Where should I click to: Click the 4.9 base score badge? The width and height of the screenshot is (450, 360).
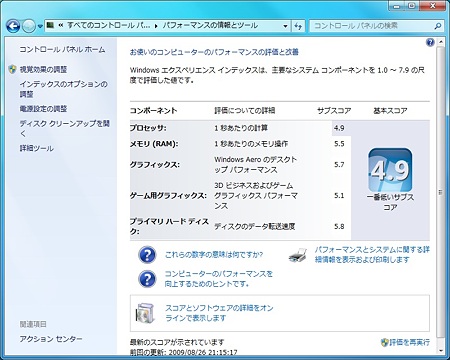390,170
